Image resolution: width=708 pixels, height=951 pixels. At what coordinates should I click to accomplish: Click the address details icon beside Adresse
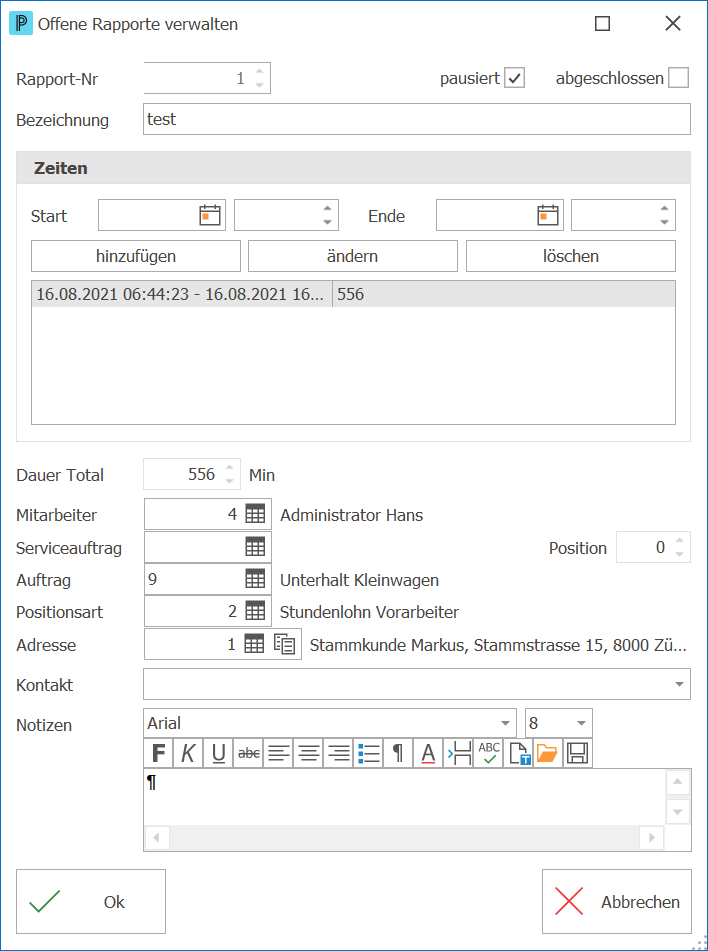(285, 644)
